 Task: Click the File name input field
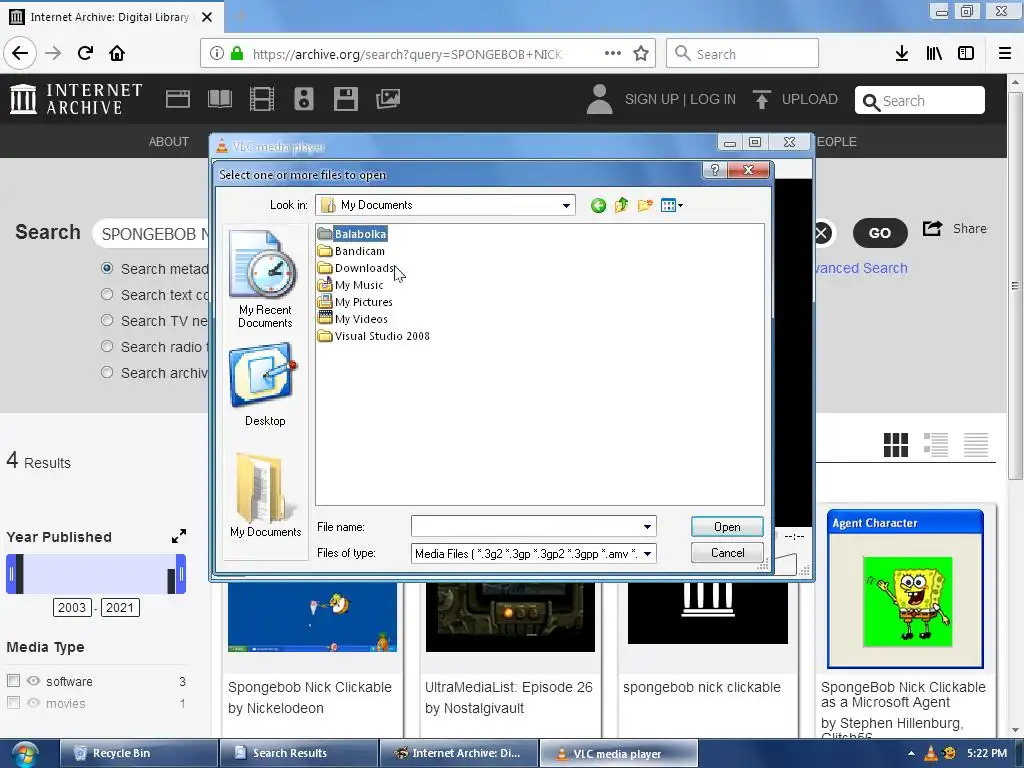coord(526,527)
